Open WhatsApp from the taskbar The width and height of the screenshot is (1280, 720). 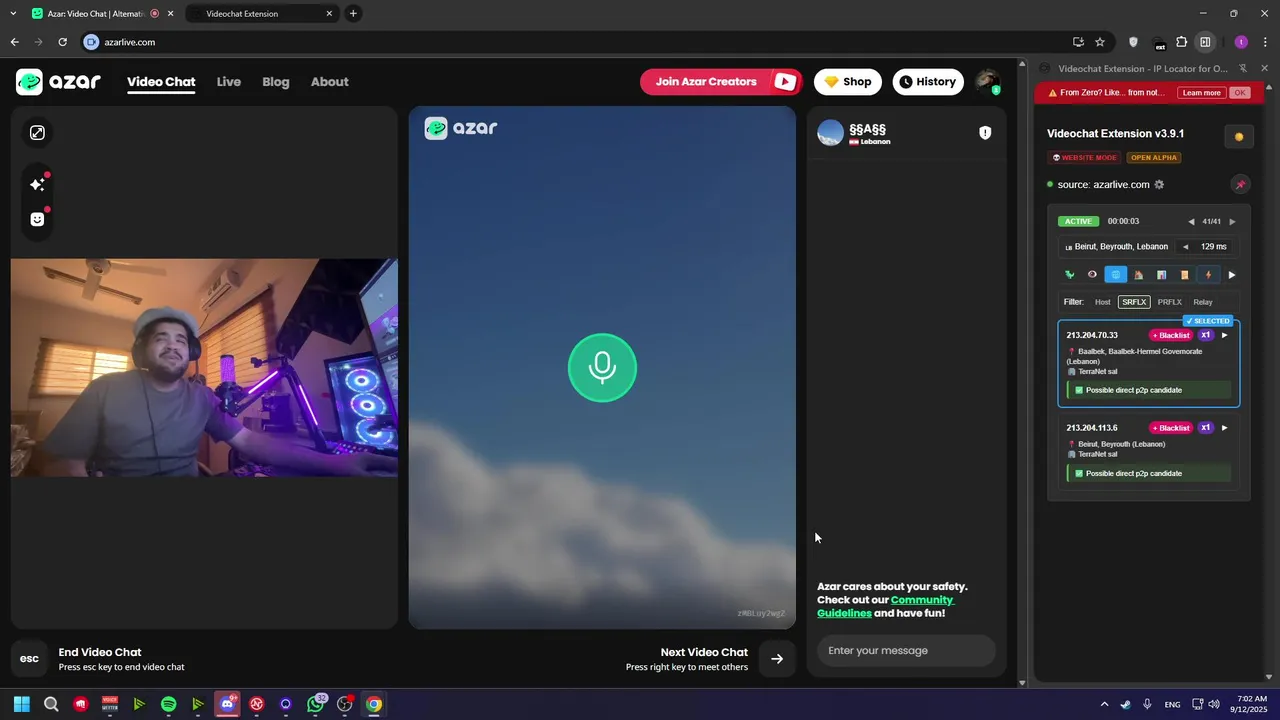pos(315,704)
